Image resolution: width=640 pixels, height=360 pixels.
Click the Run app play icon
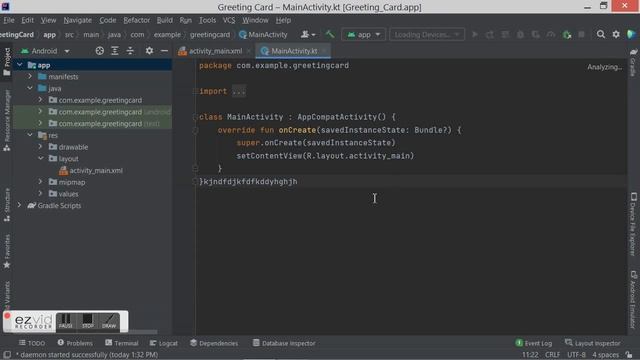click(475, 35)
